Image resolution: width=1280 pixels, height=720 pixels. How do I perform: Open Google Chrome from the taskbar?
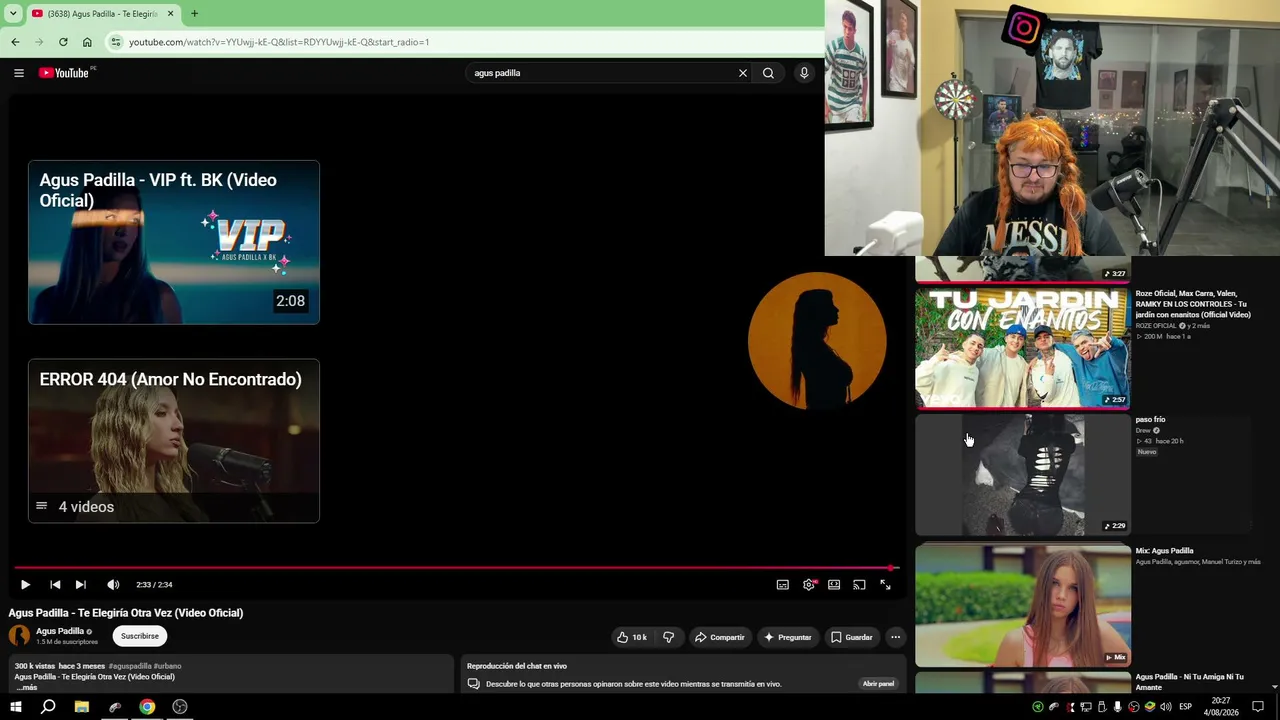(x=147, y=707)
